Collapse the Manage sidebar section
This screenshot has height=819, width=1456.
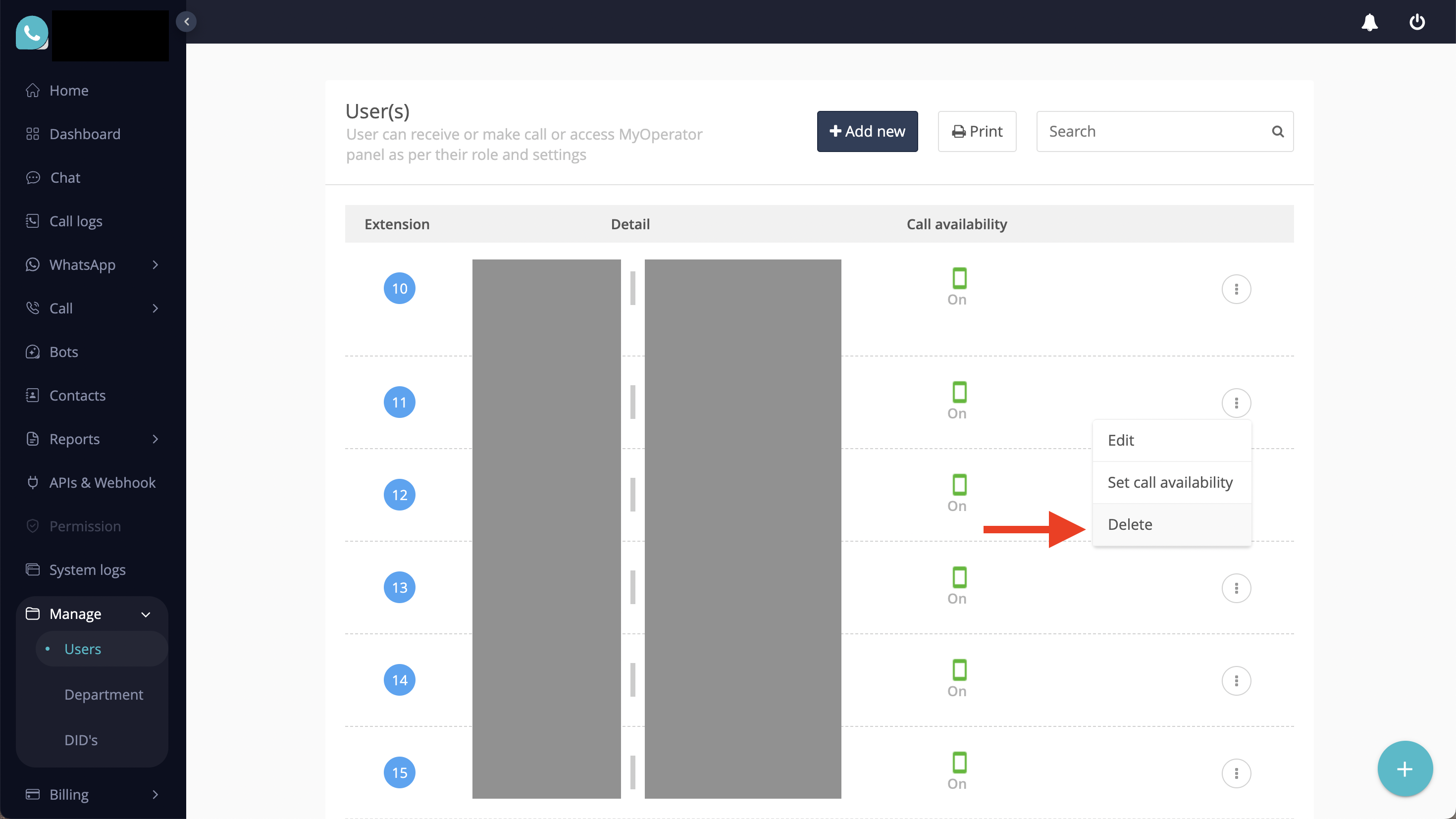(145, 614)
